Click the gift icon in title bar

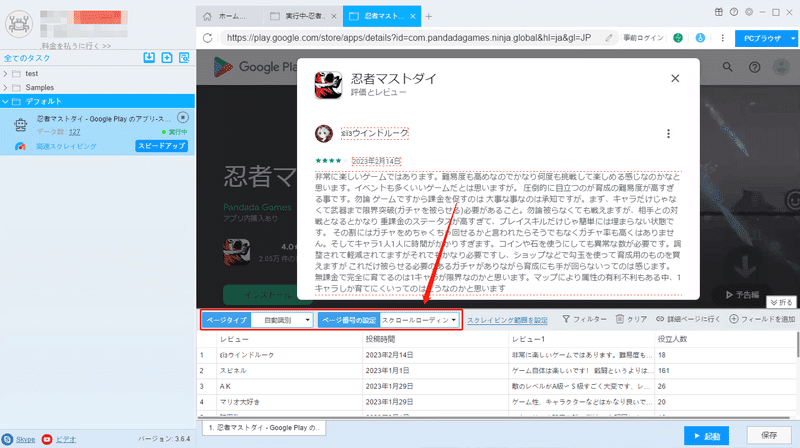coord(718,12)
